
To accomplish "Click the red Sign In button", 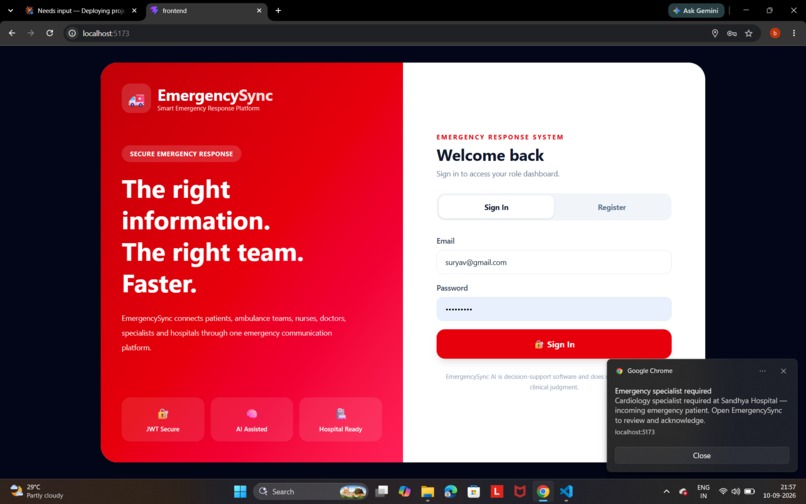I will [554, 344].
